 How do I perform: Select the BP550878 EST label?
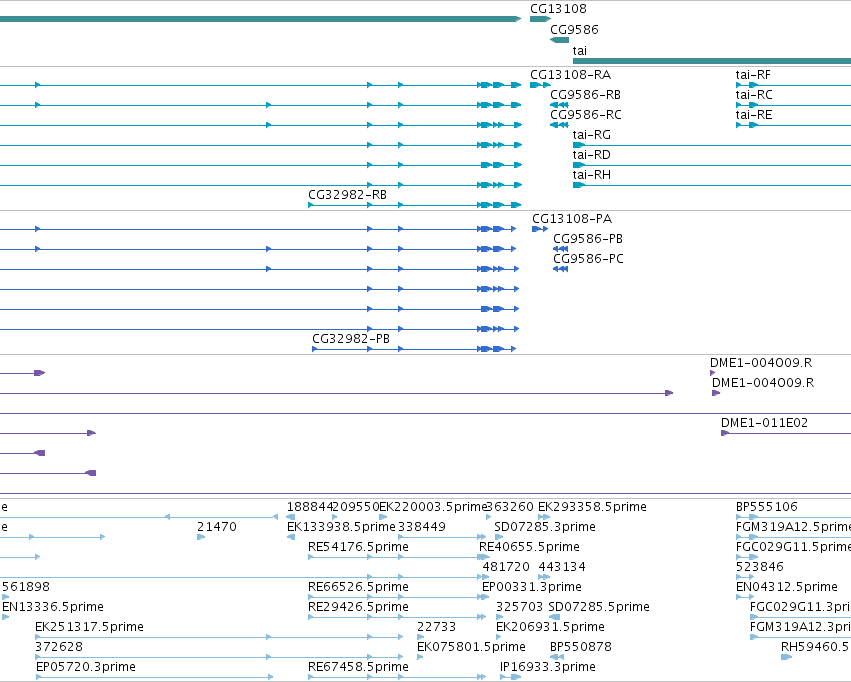click(581, 647)
